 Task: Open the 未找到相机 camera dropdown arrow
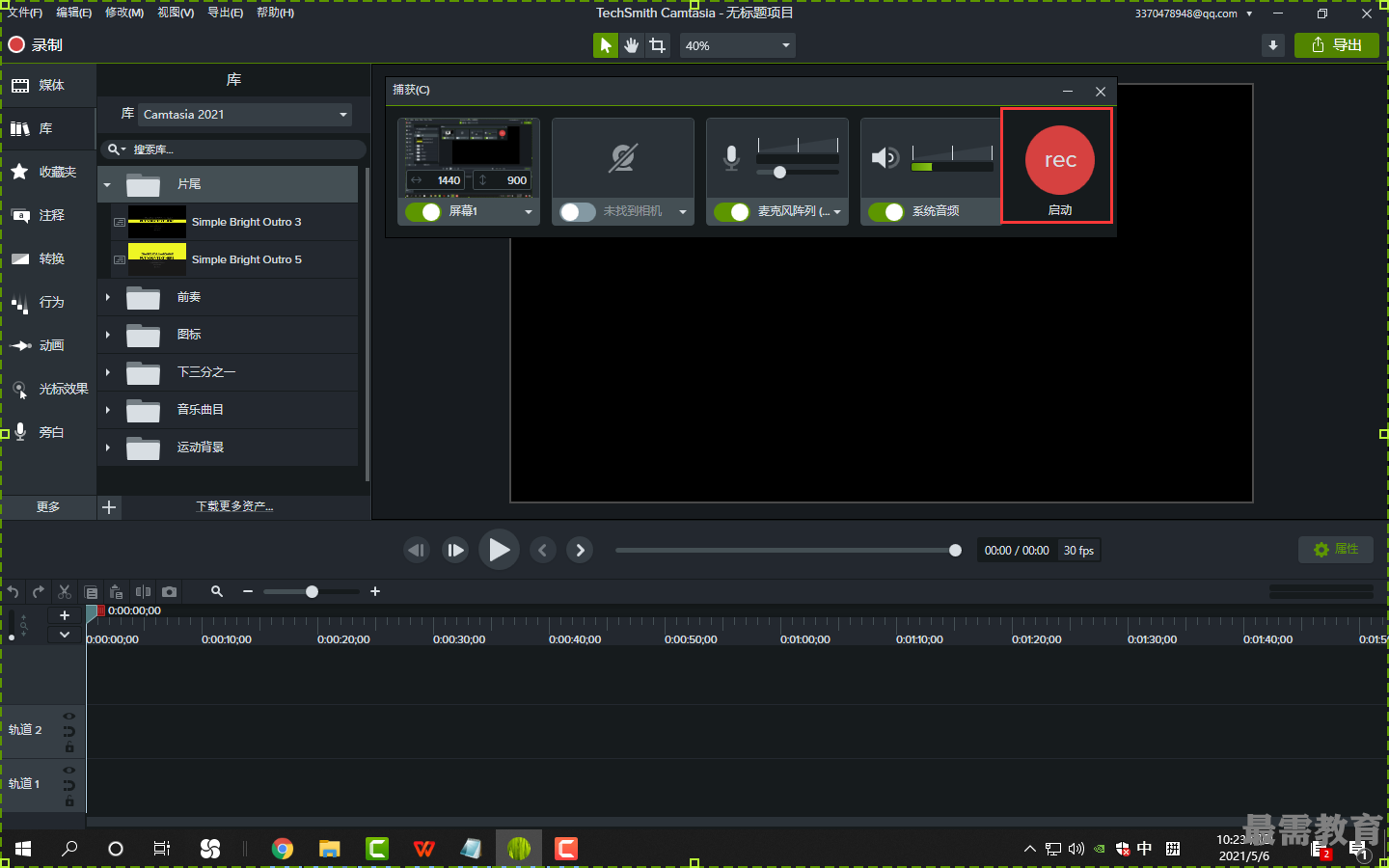683,211
